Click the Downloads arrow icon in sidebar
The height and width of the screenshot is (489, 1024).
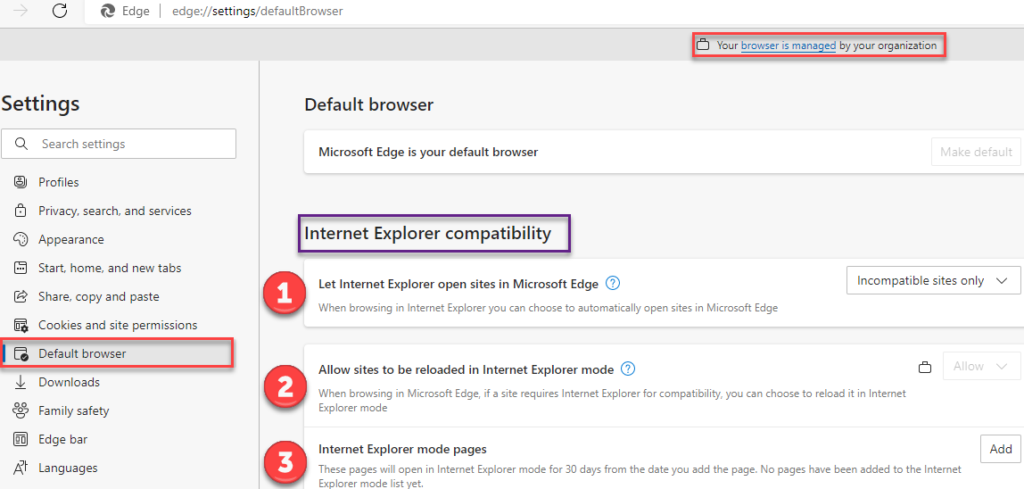[20, 382]
